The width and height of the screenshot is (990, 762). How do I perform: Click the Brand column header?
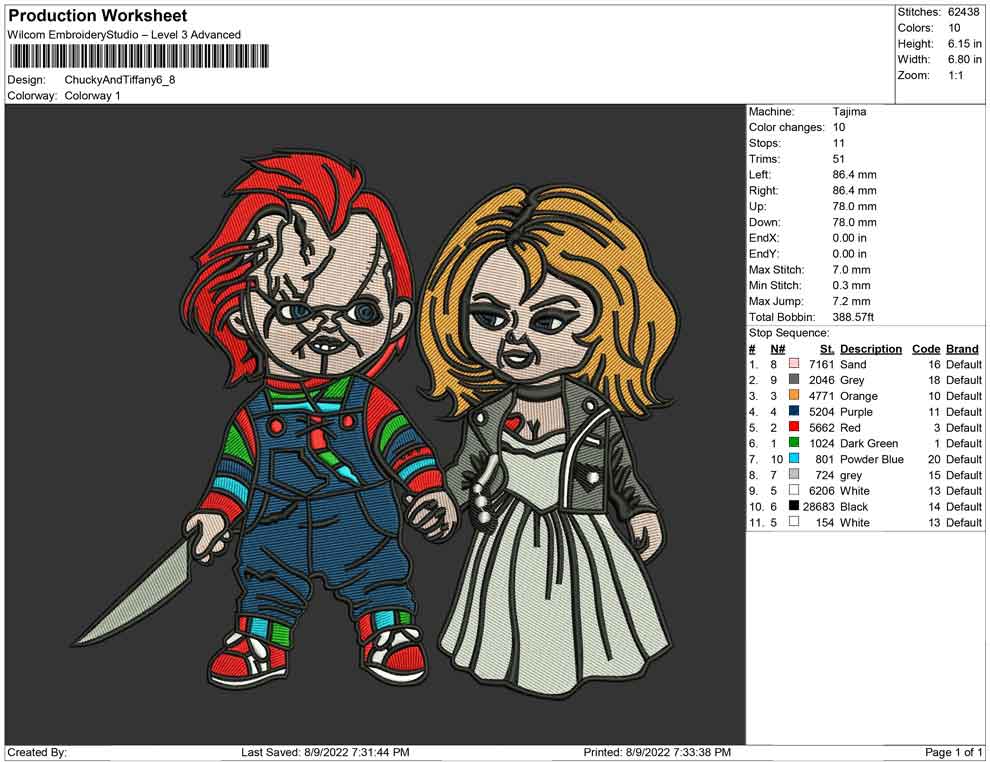point(962,349)
